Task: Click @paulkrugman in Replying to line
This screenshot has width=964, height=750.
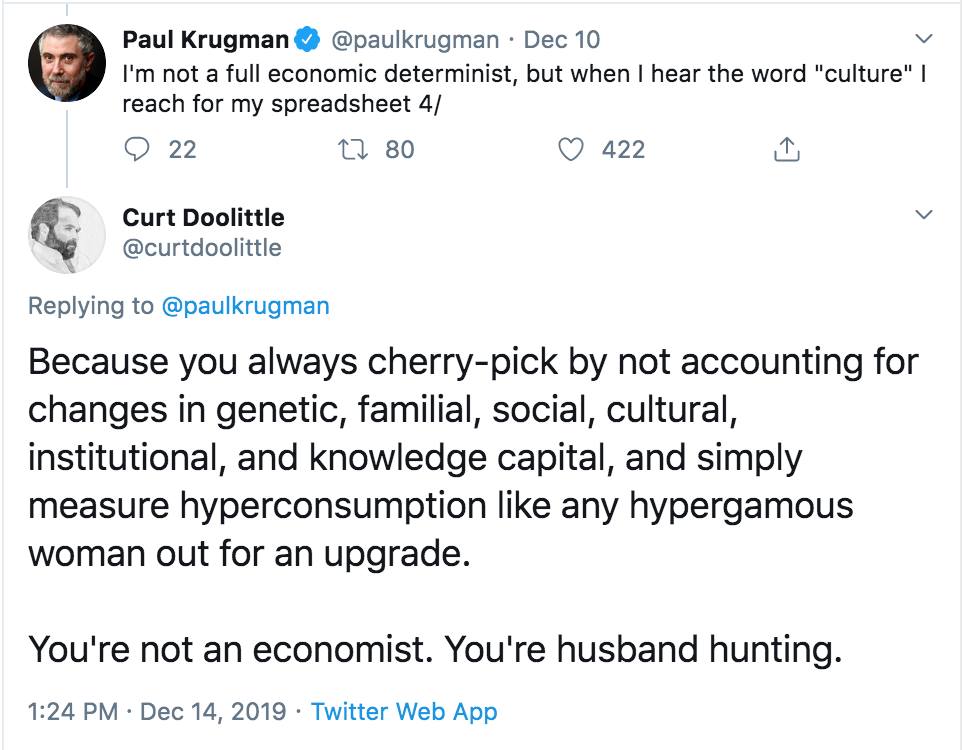Action: tap(245, 306)
